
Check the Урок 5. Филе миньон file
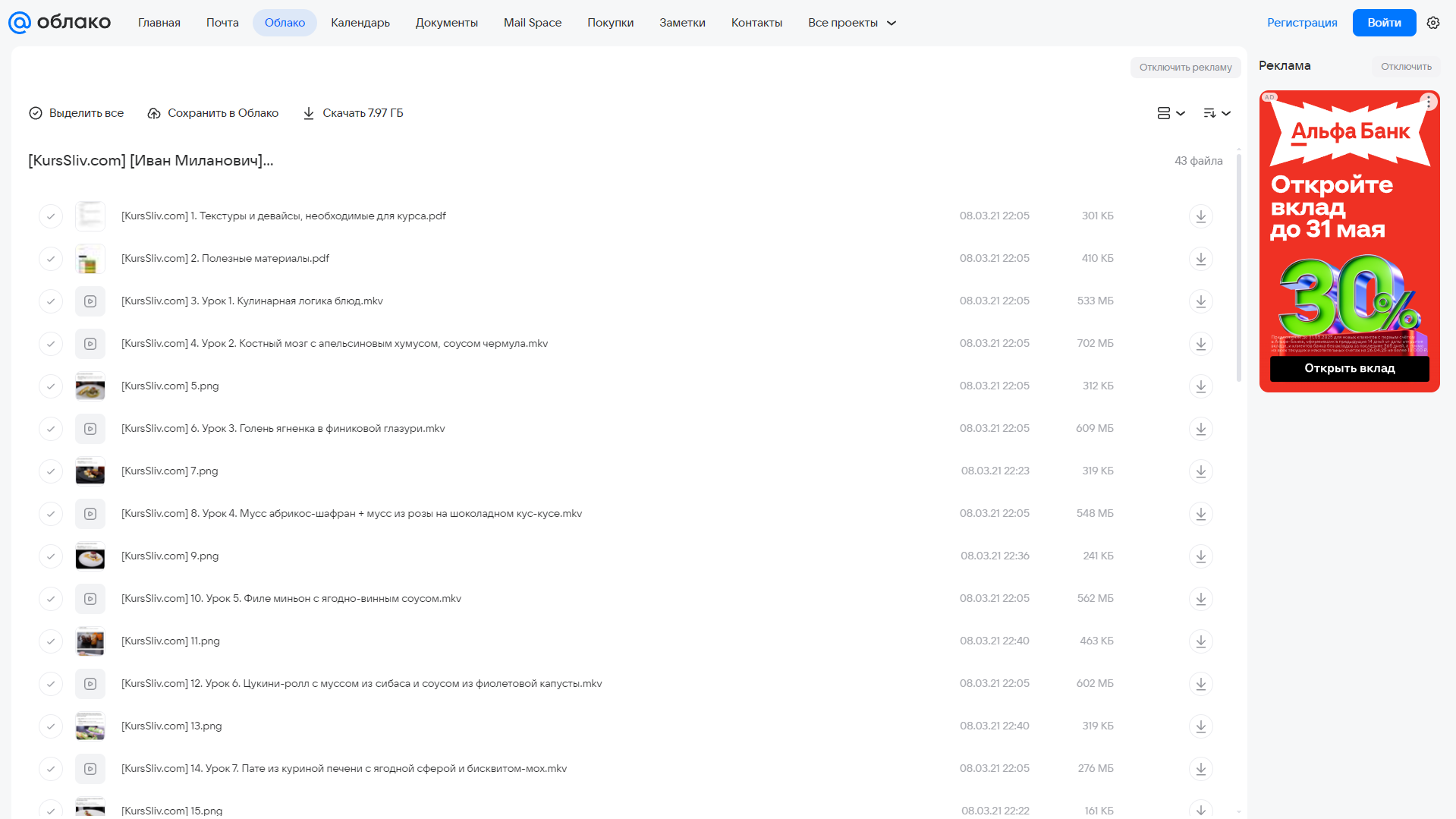pos(51,599)
